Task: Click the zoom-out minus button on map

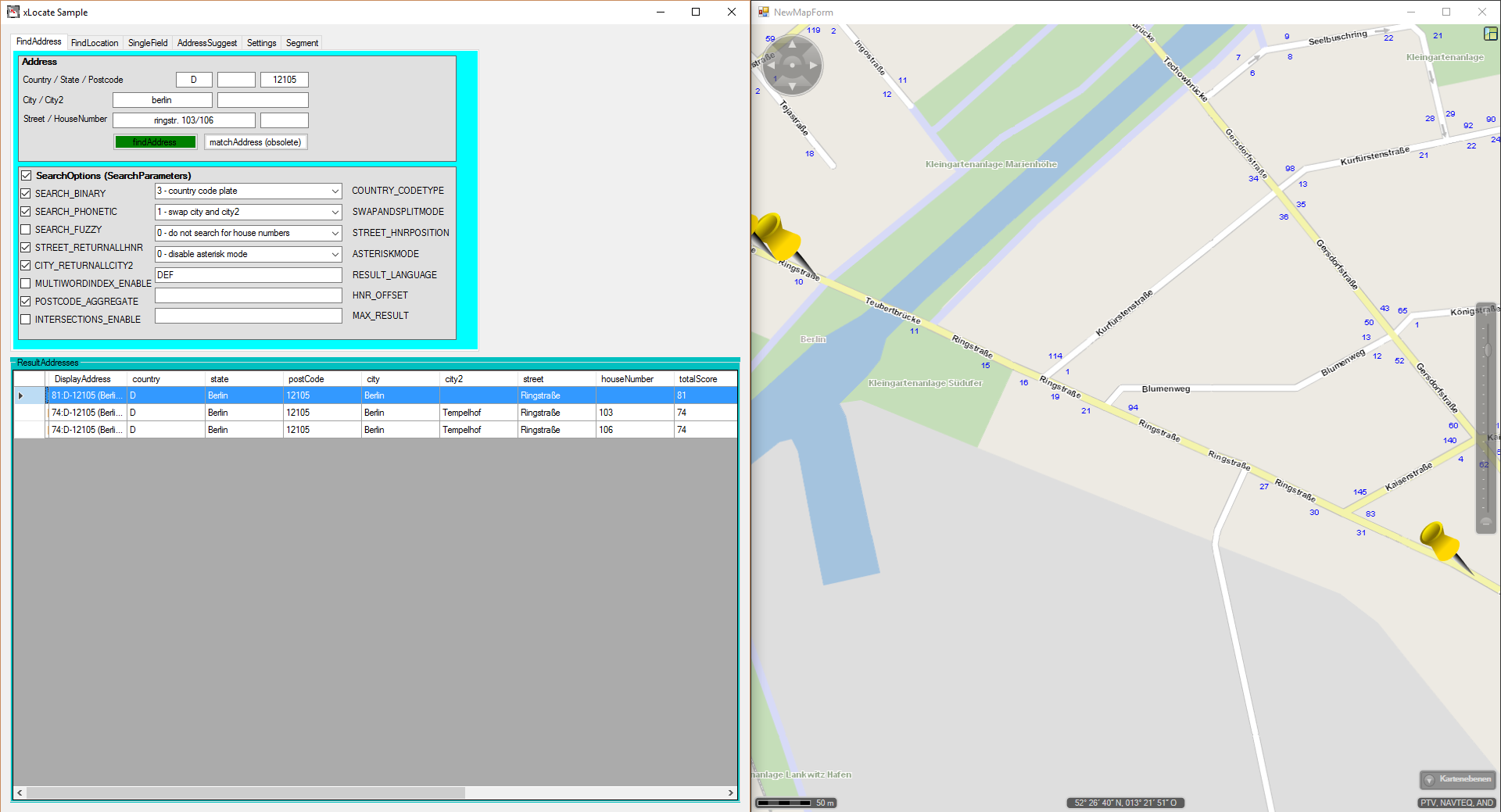Action: pyautogui.click(x=1485, y=522)
